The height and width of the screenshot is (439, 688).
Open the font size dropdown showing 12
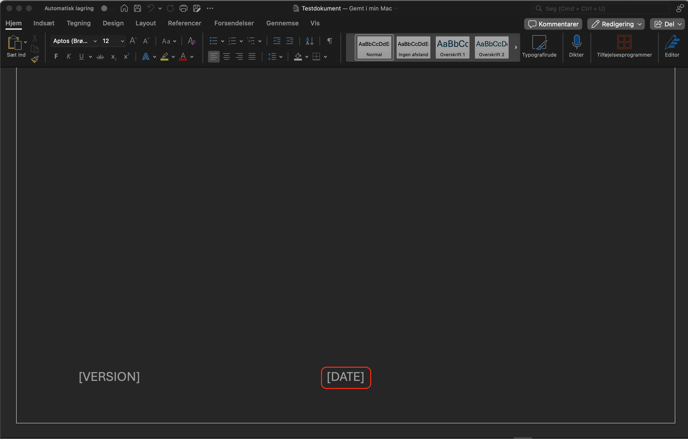[112, 41]
